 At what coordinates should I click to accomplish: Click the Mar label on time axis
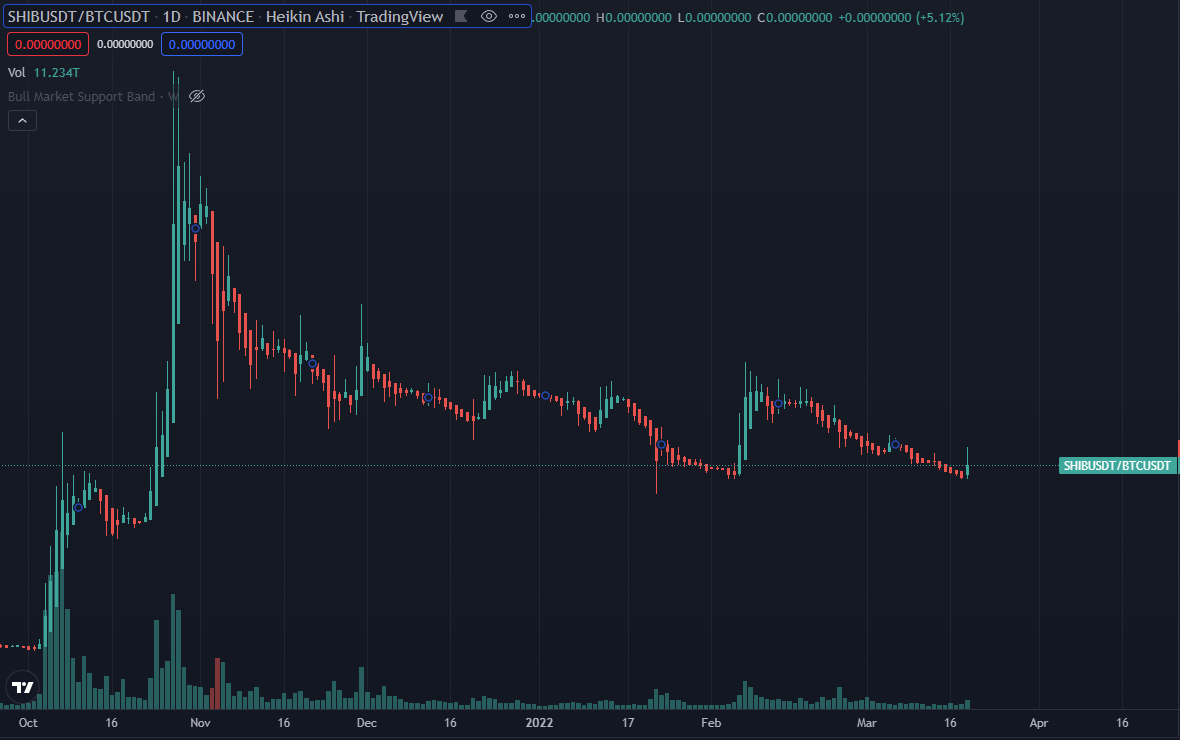pyautogui.click(x=866, y=723)
